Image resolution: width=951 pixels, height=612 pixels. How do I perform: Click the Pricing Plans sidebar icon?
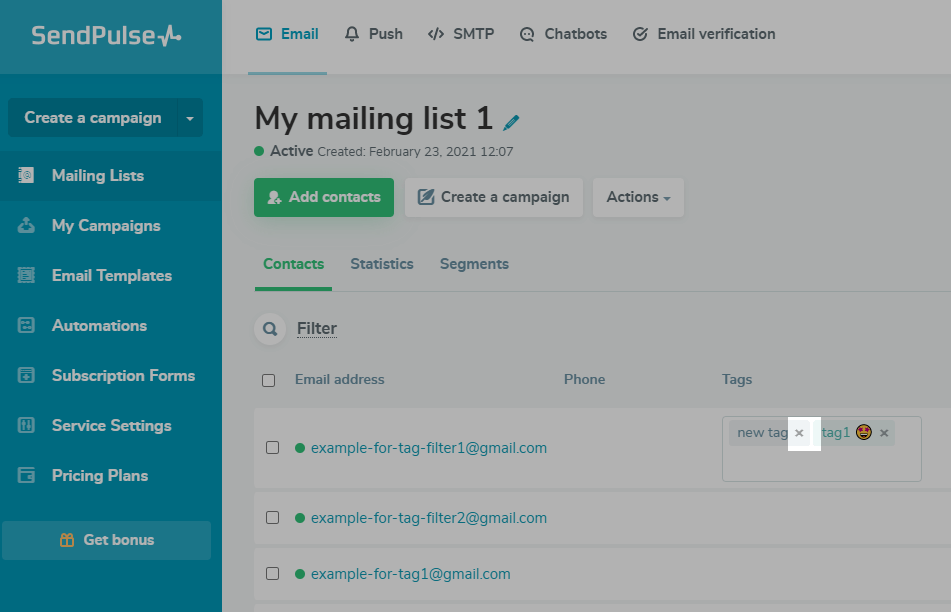pos(27,476)
